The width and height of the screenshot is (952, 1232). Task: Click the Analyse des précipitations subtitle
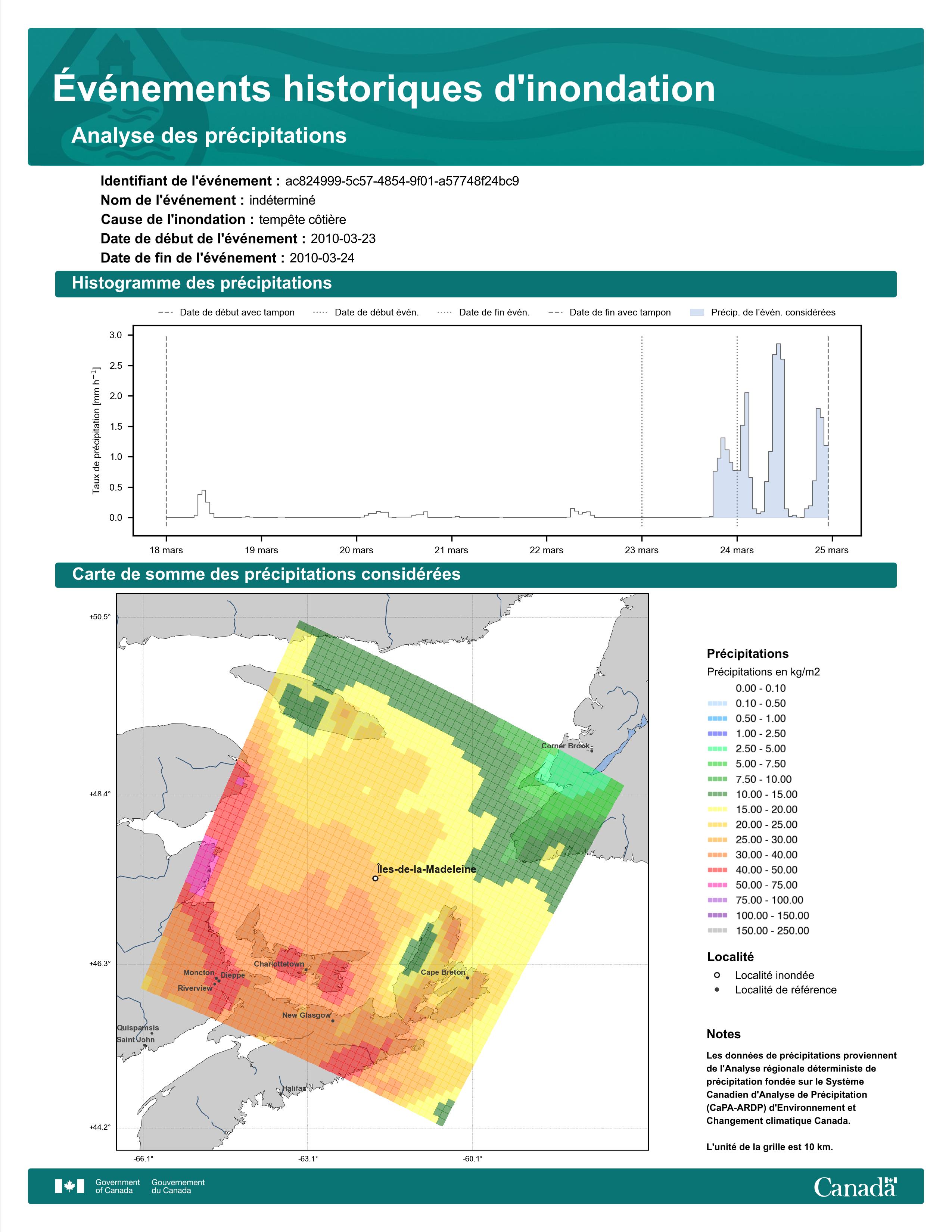click(x=209, y=136)
